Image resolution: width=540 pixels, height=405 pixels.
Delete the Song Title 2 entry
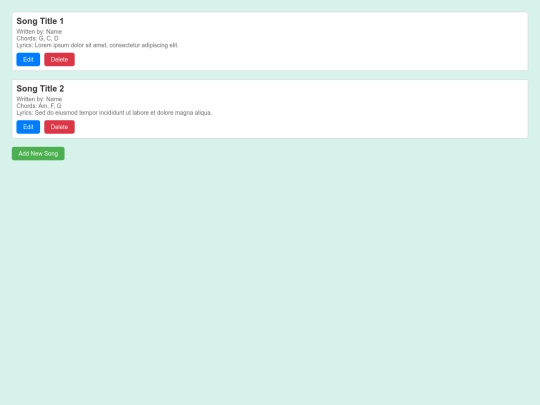click(x=59, y=127)
